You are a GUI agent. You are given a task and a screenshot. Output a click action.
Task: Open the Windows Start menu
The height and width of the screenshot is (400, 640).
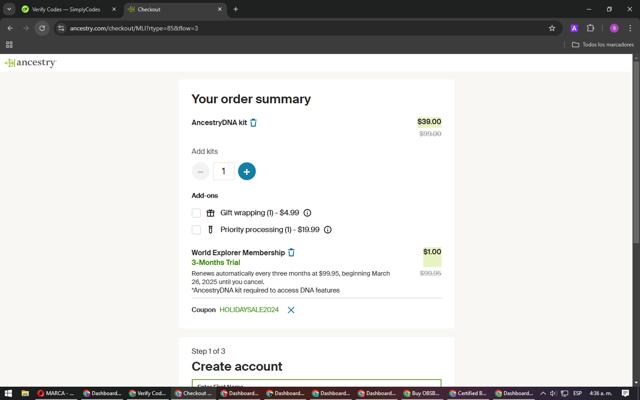[8, 393]
